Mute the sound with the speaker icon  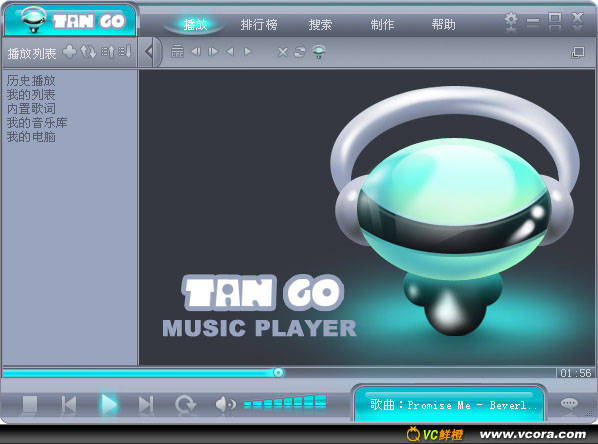pyautogui.click(x=225, y=404)
